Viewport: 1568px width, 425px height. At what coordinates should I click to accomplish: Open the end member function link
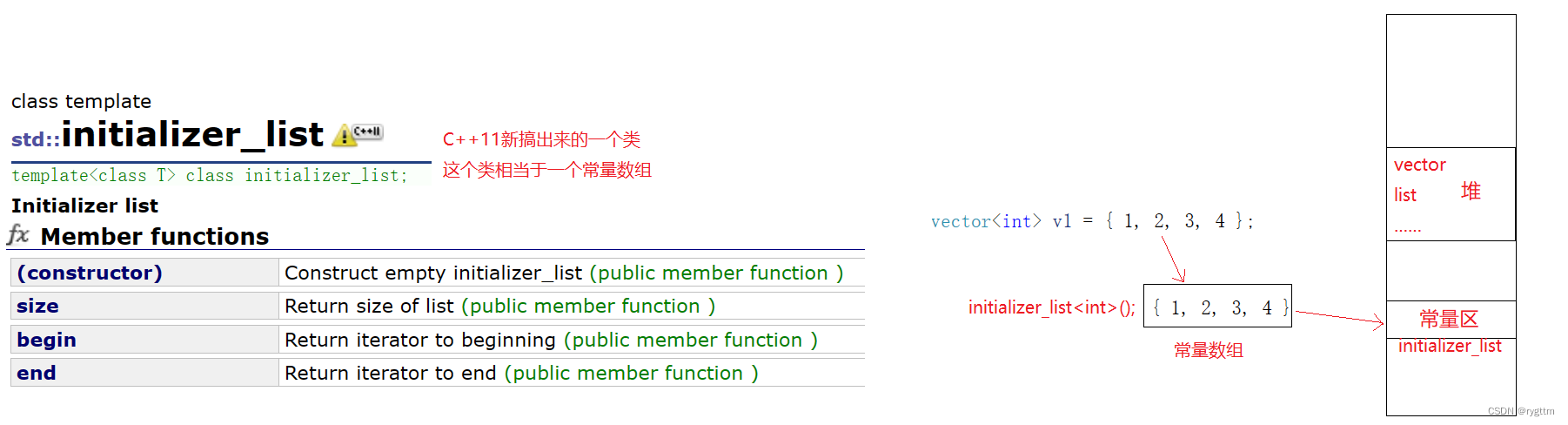click(36, 373)
